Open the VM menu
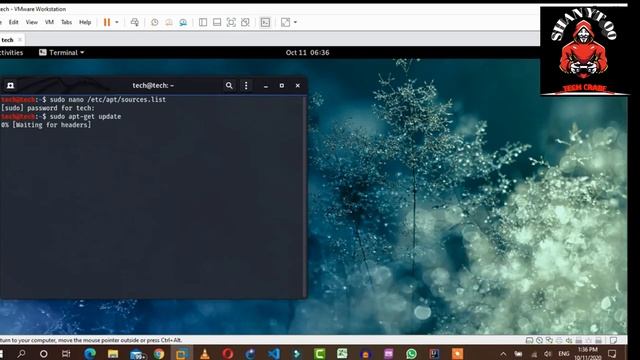 [49, 22]
